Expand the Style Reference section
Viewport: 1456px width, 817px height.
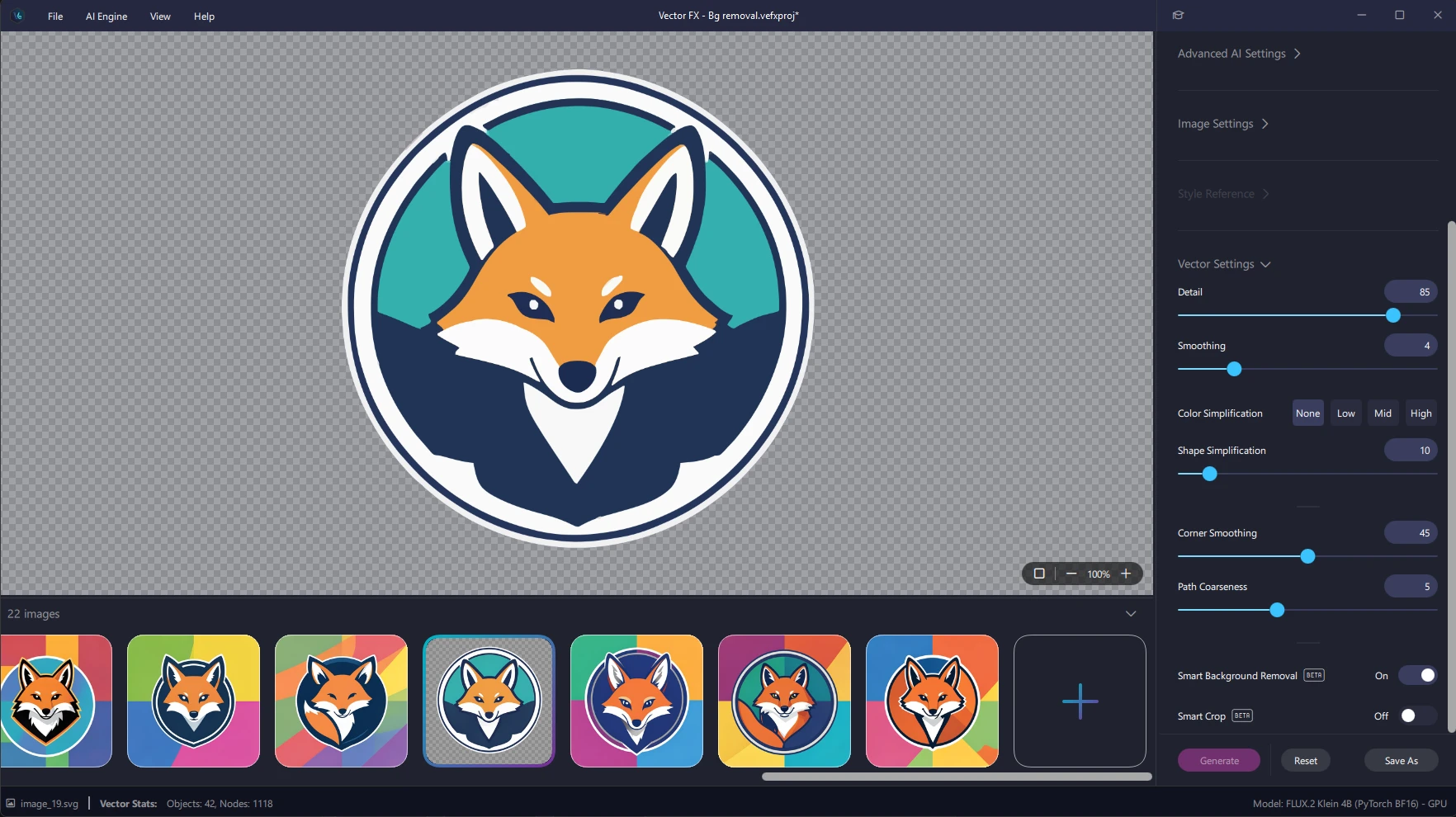coord(1223,194)
